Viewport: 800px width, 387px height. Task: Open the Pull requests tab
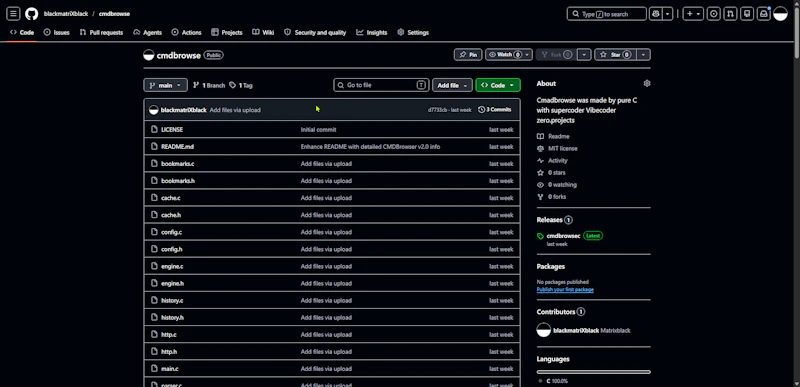click(101, 33)
